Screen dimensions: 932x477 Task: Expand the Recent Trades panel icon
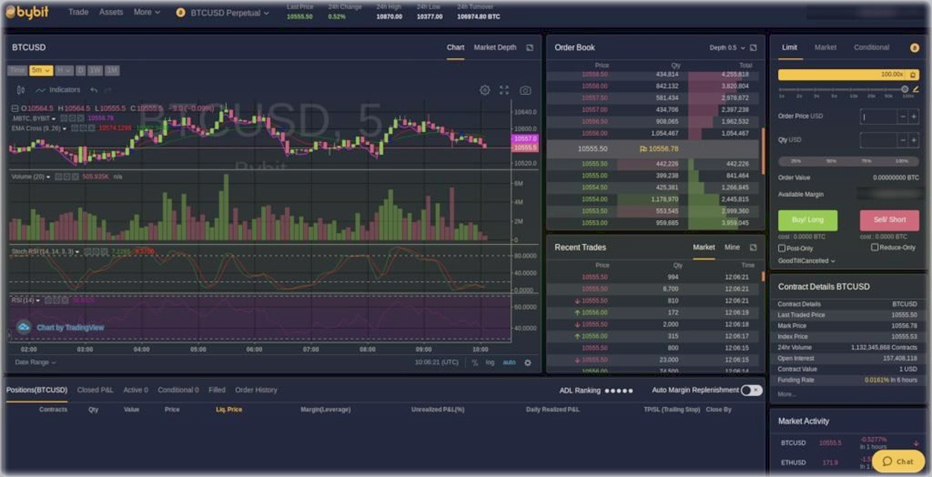(x=753, y=247)
